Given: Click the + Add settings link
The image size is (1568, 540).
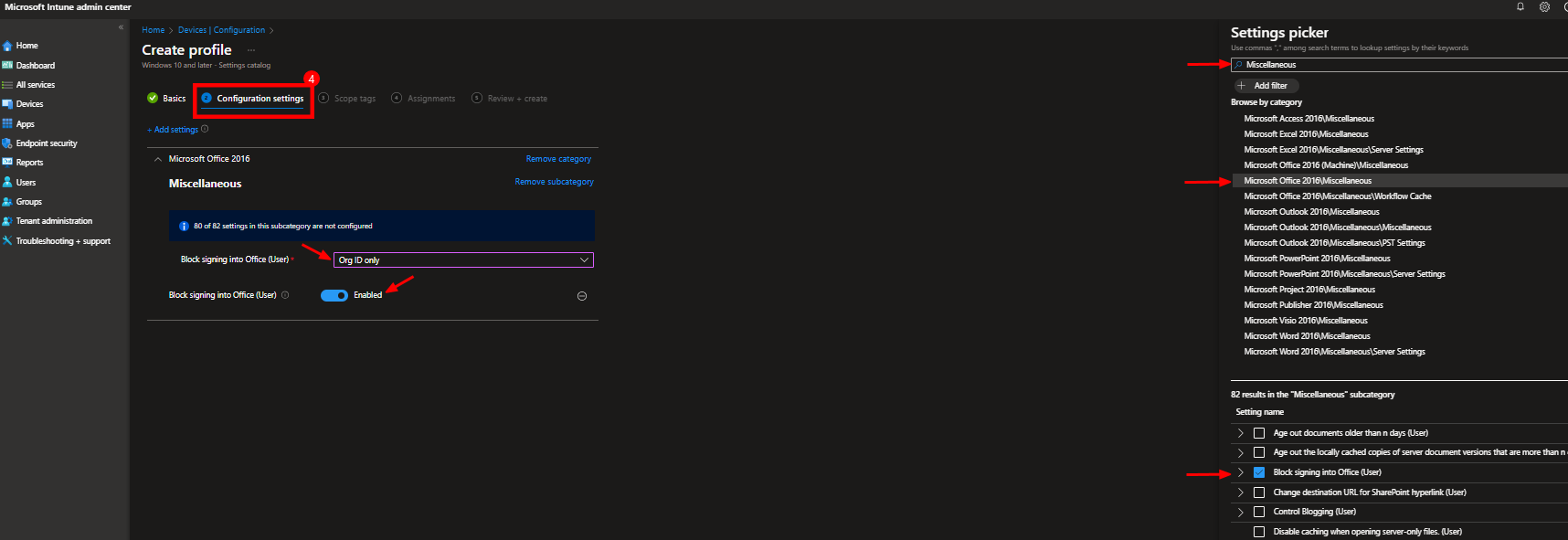Looking at the screenshot, I should tap(173, 130).
